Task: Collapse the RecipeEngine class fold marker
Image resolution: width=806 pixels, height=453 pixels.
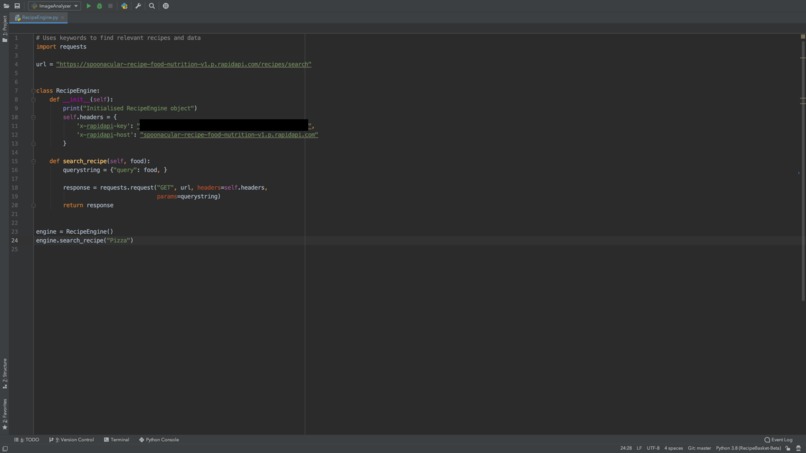Action: click(33, 90)
